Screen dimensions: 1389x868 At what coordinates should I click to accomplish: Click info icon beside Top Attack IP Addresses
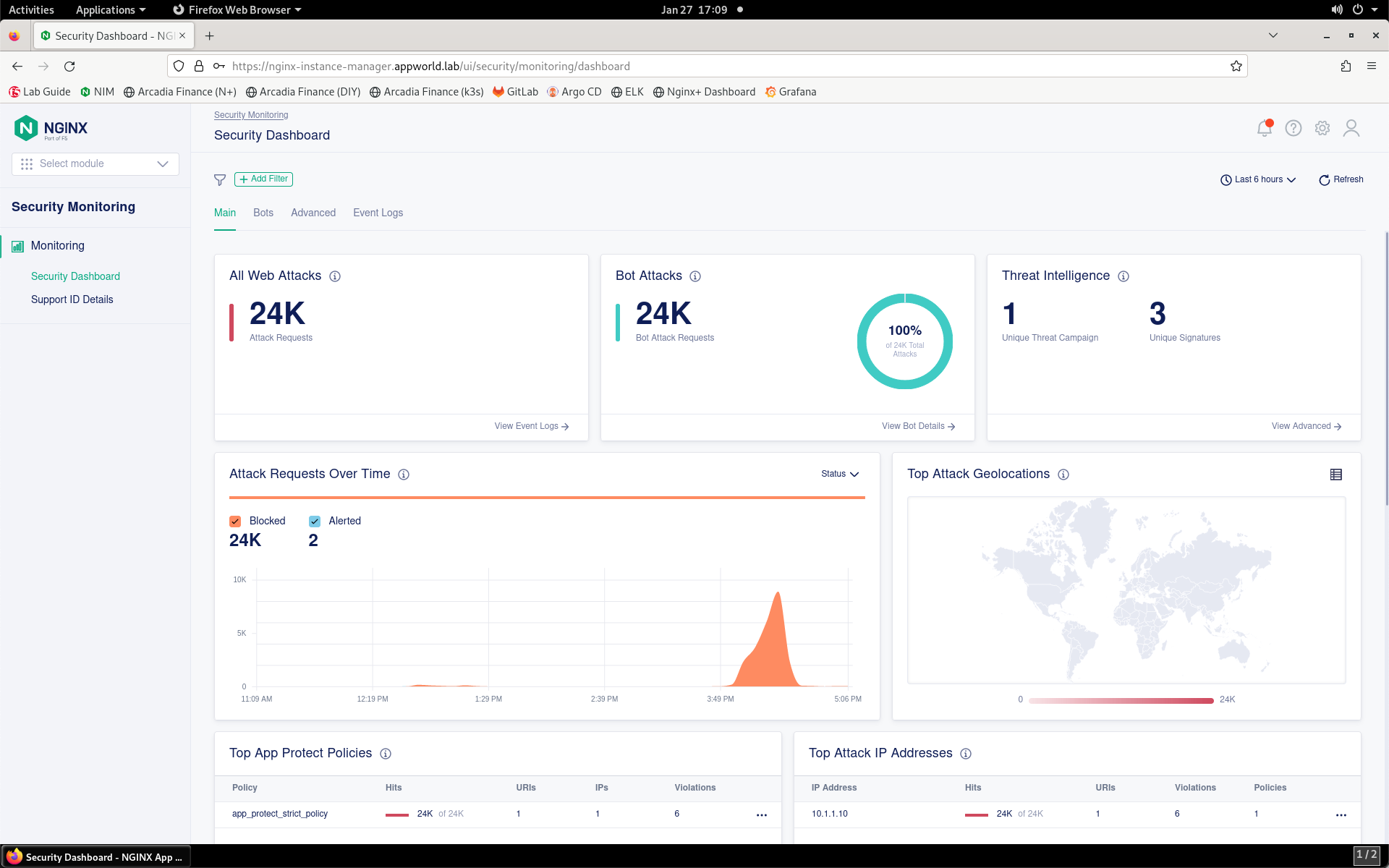point(966,754)
